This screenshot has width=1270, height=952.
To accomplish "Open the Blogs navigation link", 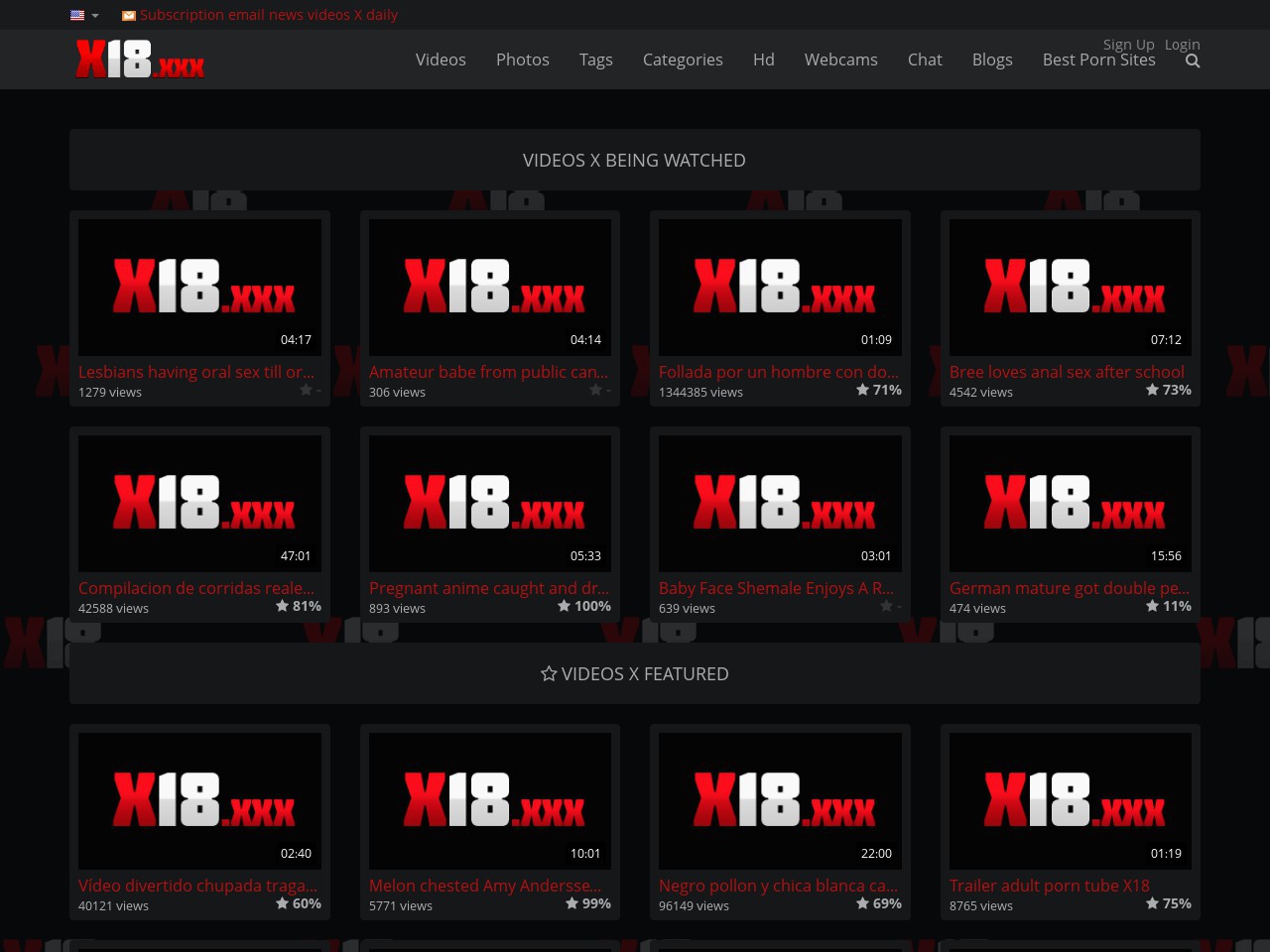I will [x=992, y=59].
